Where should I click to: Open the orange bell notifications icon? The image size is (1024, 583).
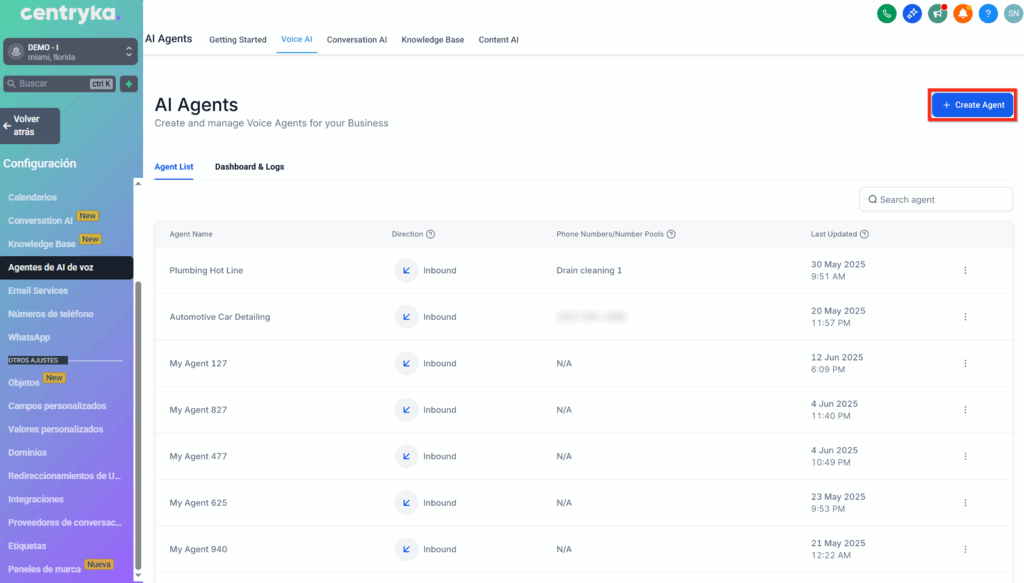coord(963,13)
